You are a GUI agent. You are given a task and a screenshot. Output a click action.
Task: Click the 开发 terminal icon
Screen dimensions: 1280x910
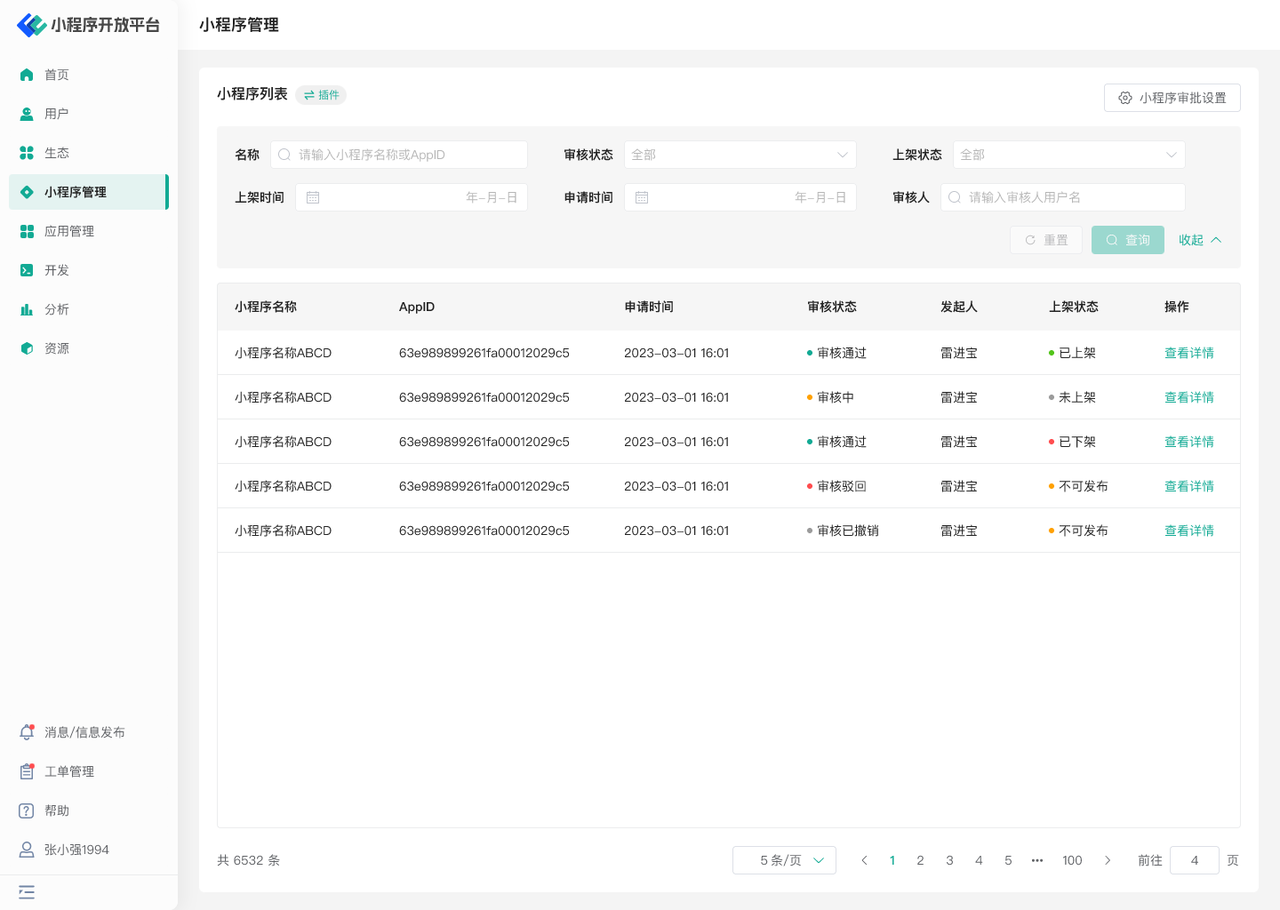pyautogui.click(x=27, y=270)
